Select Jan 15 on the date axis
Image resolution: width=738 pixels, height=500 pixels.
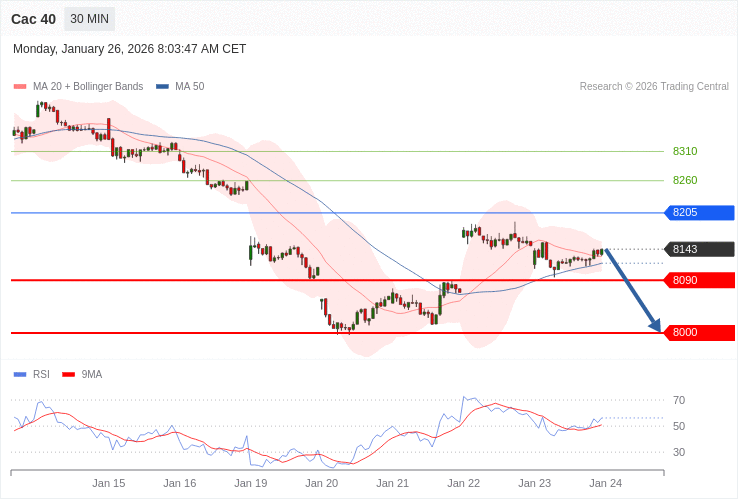pyautogui.click(x=109, y=483)
